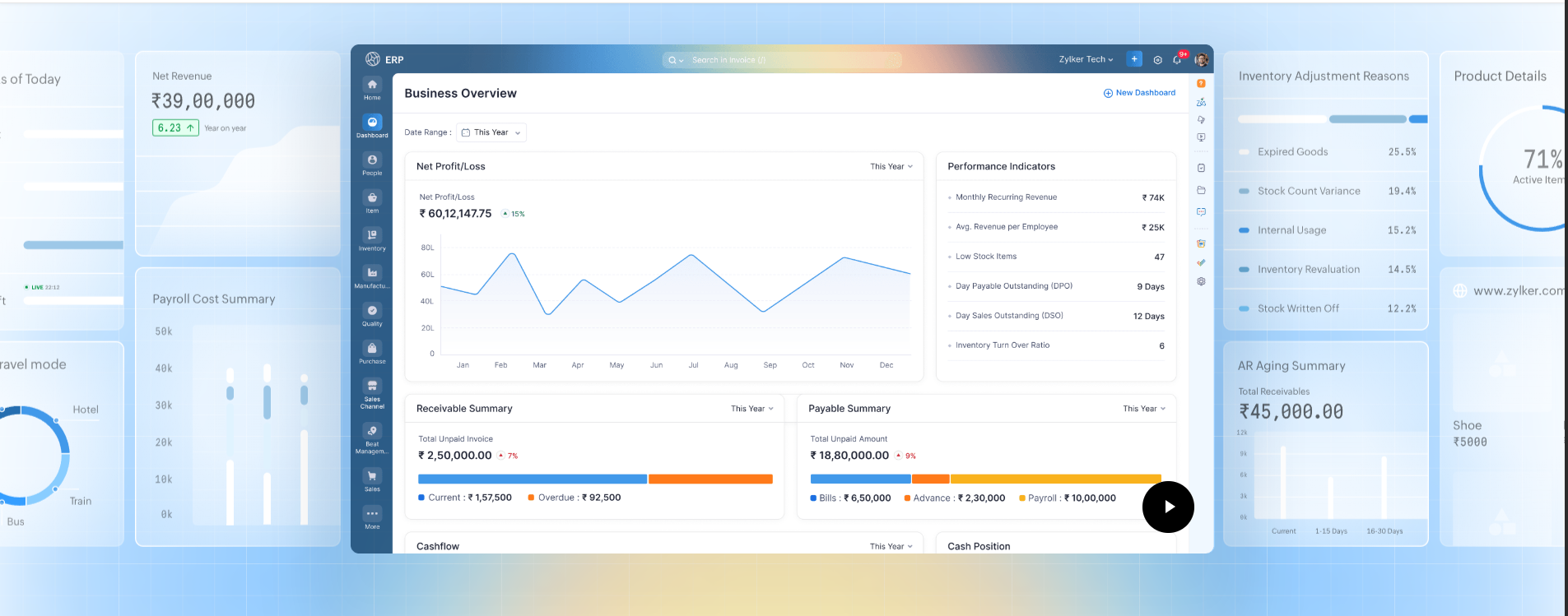The height and width of the screenshot is (616, 1568).
Task: Select the Dashboard sidebar icon
Action: point(372,126)
